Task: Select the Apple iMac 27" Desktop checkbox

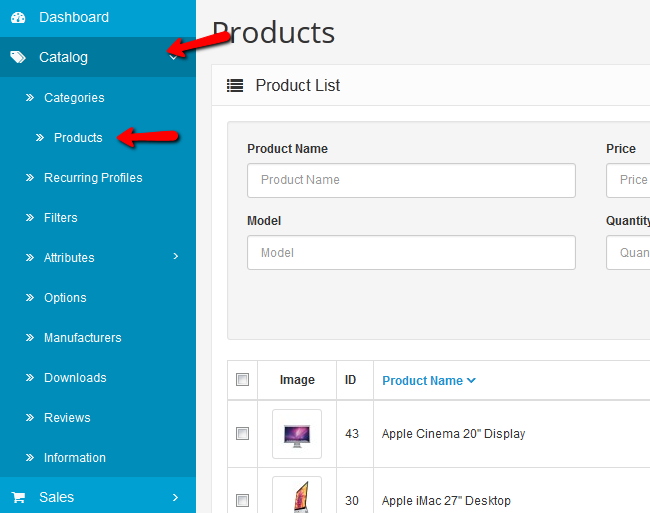Action: pos(242,500)
